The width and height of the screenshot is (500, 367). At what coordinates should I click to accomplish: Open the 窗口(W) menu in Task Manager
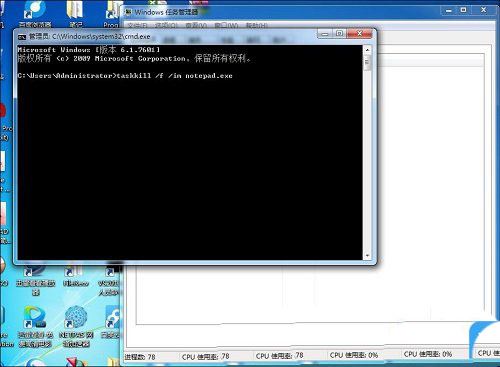226,25
